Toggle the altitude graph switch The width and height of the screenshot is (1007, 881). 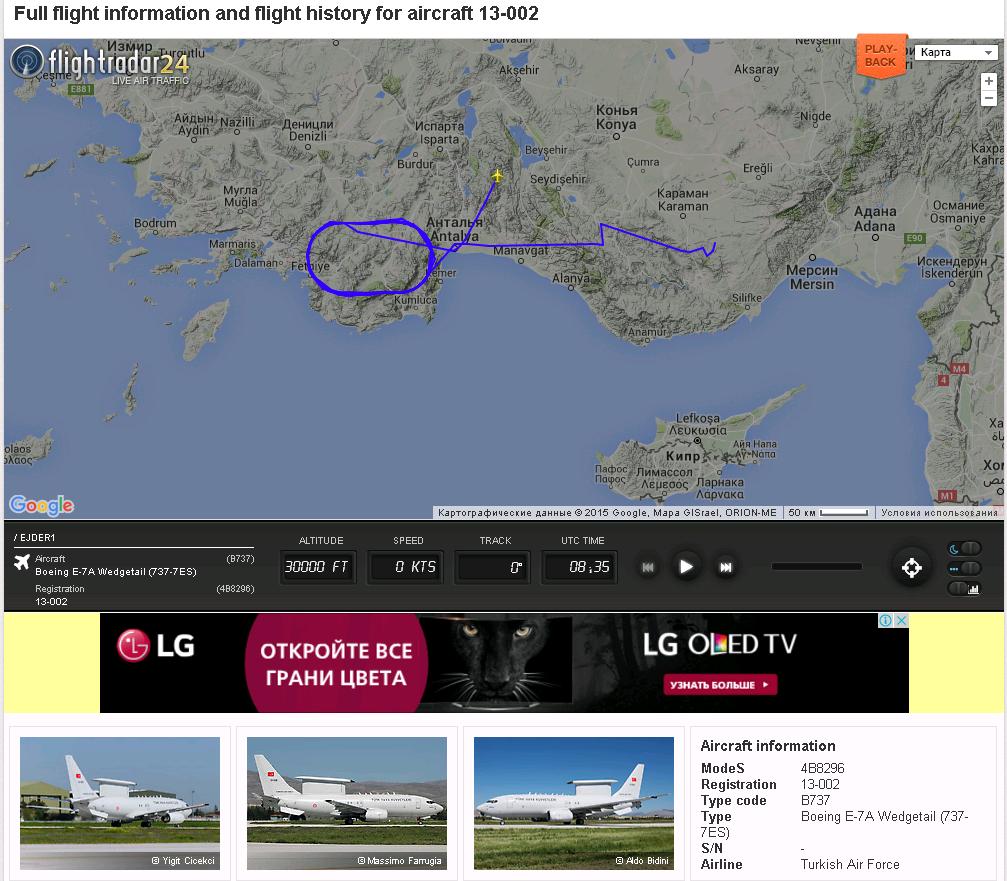[x=965, y=588]
